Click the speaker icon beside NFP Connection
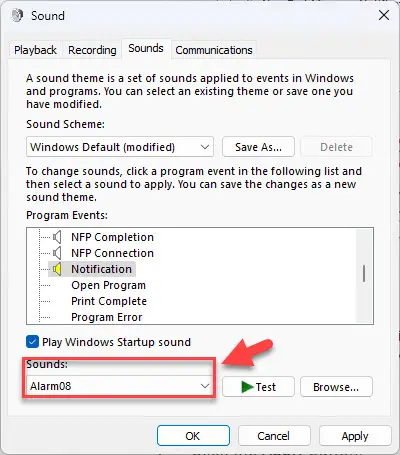This screenshot has width=400, height=455. click(x=57, y=253)
